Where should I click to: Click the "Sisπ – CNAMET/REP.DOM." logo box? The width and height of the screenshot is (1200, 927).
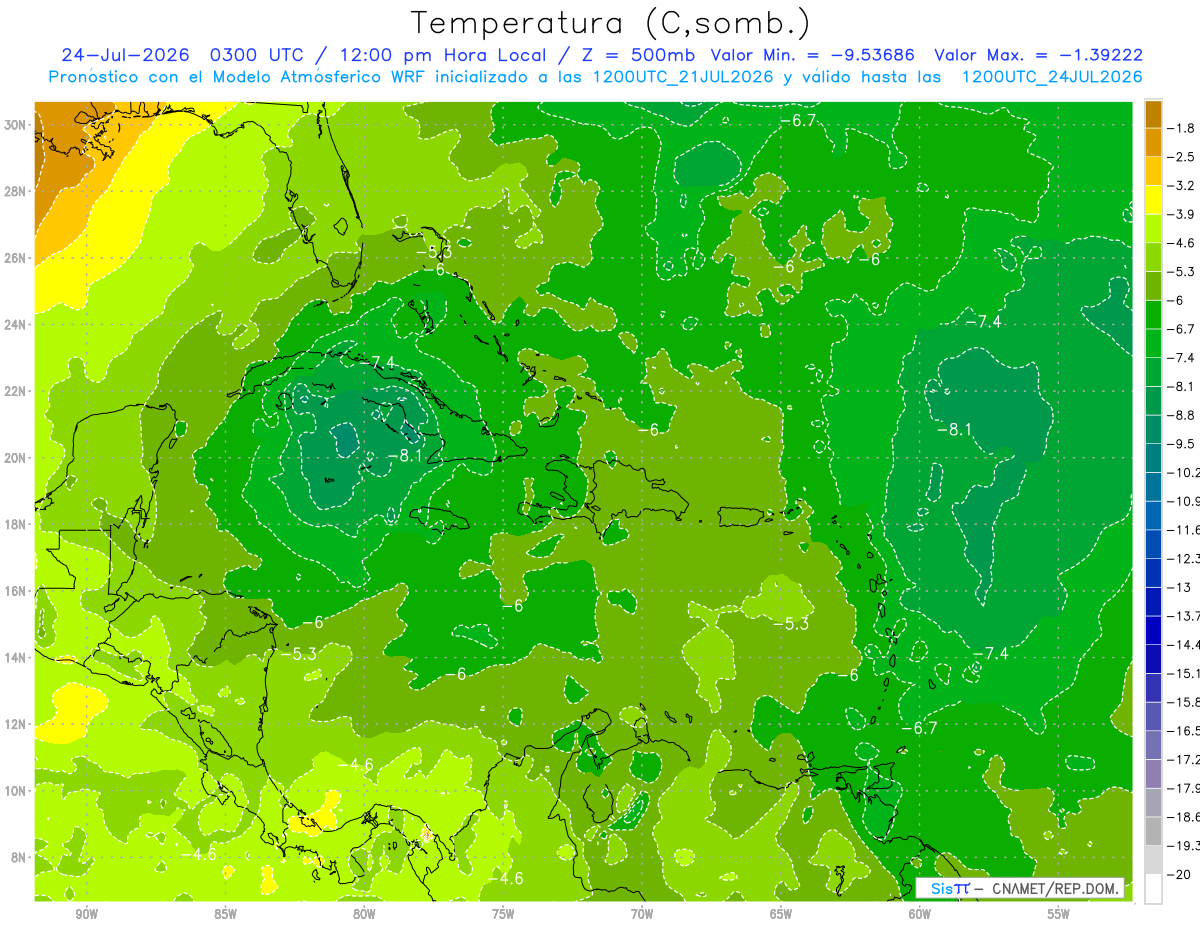(x=1020, y=888)
